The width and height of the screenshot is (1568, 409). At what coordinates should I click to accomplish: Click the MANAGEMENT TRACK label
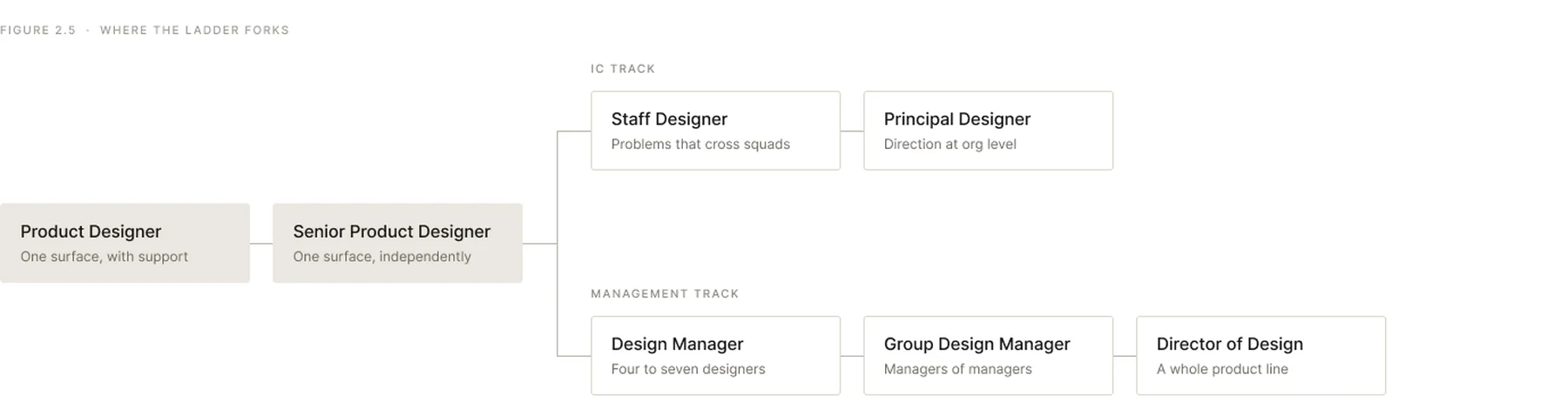click(665, 294)
